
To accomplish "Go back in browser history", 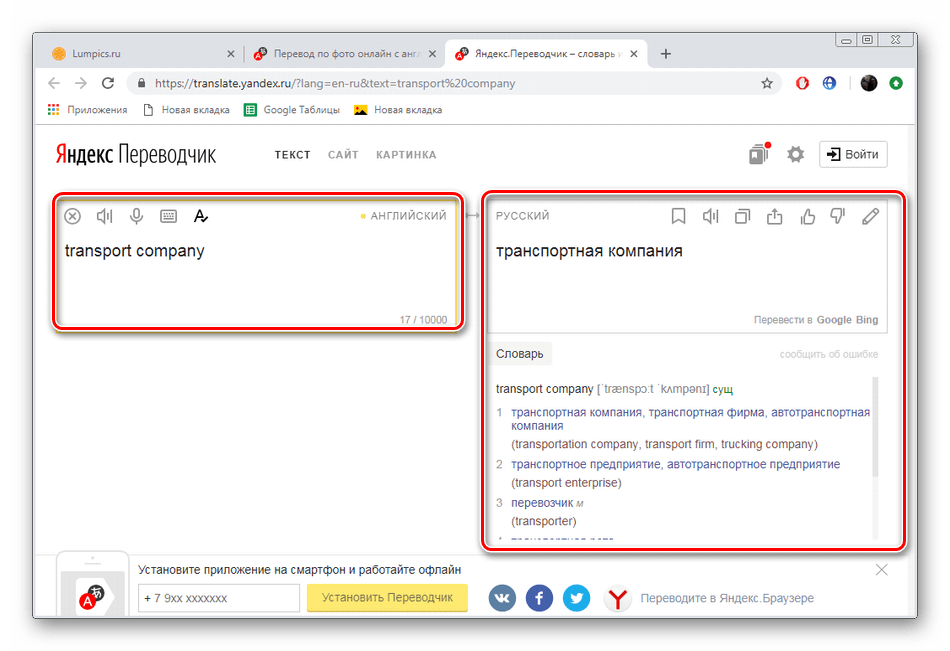I will tap(54, 83).
